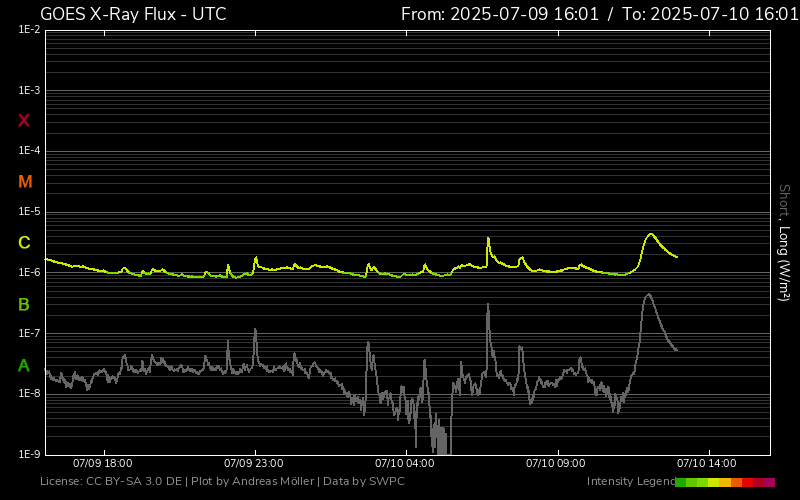Click the "07/09 23:00" time axis label
Viewport: 800px width, 500px height.
(x=254, y=463)
